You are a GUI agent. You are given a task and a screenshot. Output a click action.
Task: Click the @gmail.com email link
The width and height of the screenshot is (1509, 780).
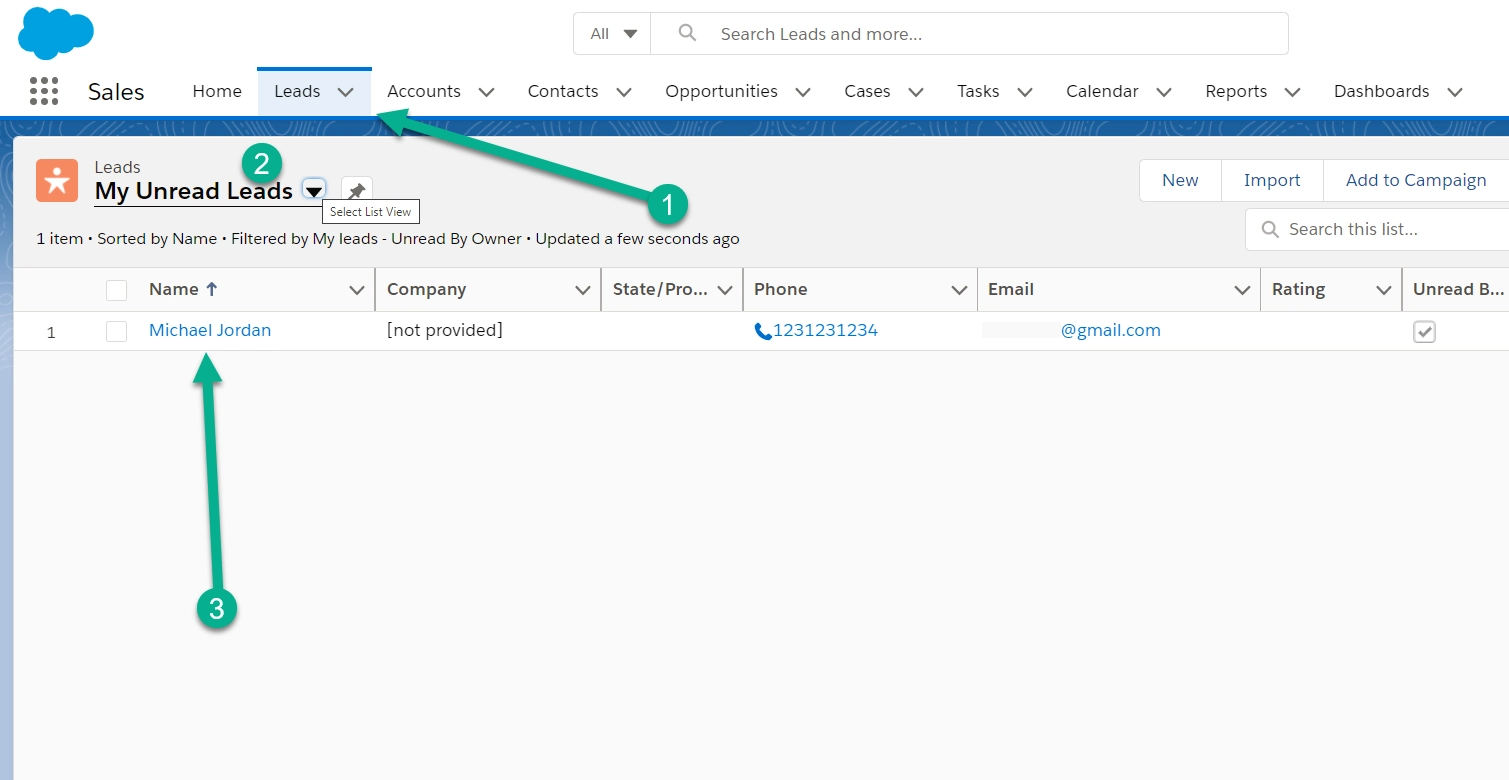(1110, 330)
